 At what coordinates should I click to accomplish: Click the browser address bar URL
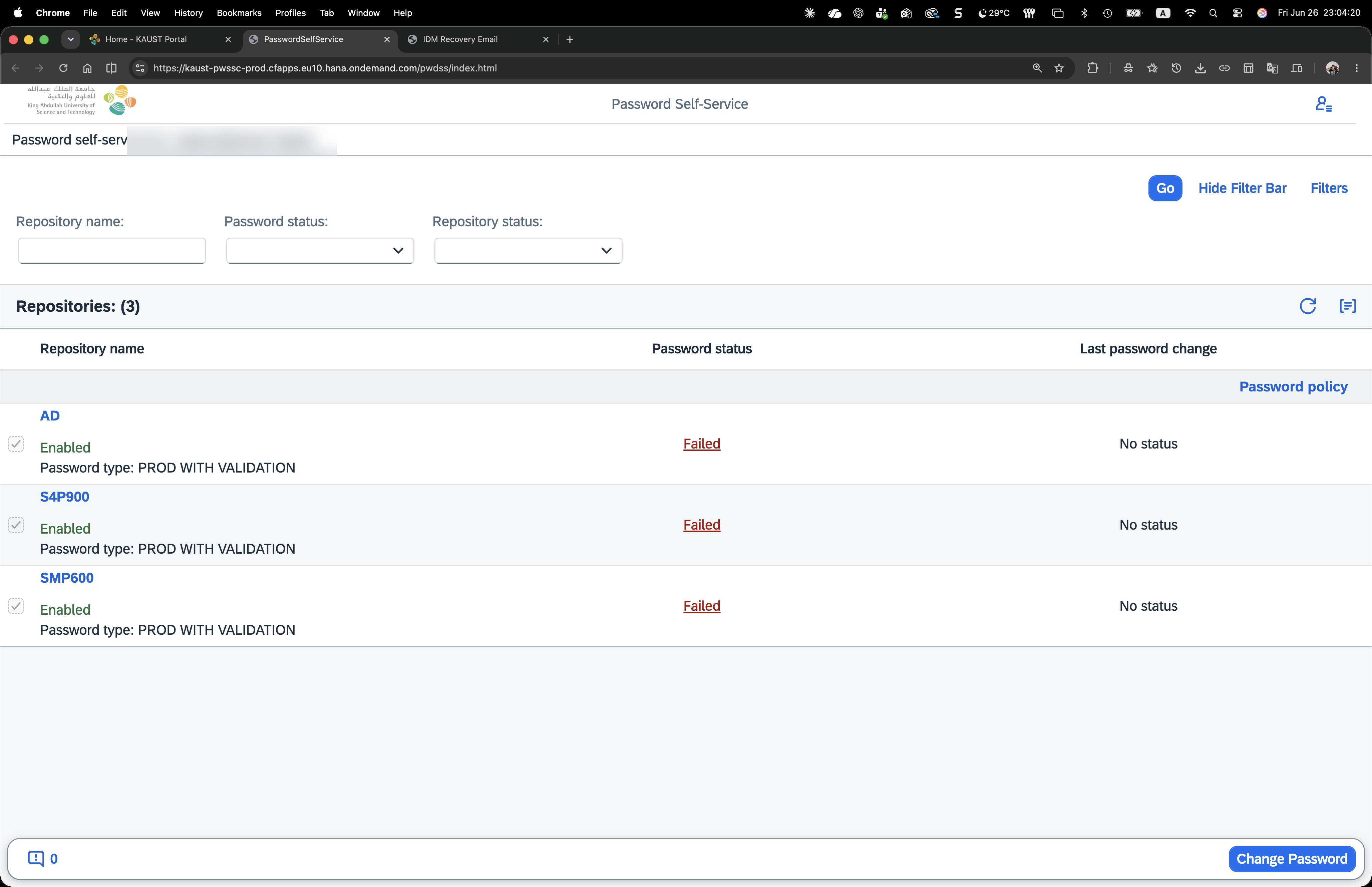[x=325, y=68]
